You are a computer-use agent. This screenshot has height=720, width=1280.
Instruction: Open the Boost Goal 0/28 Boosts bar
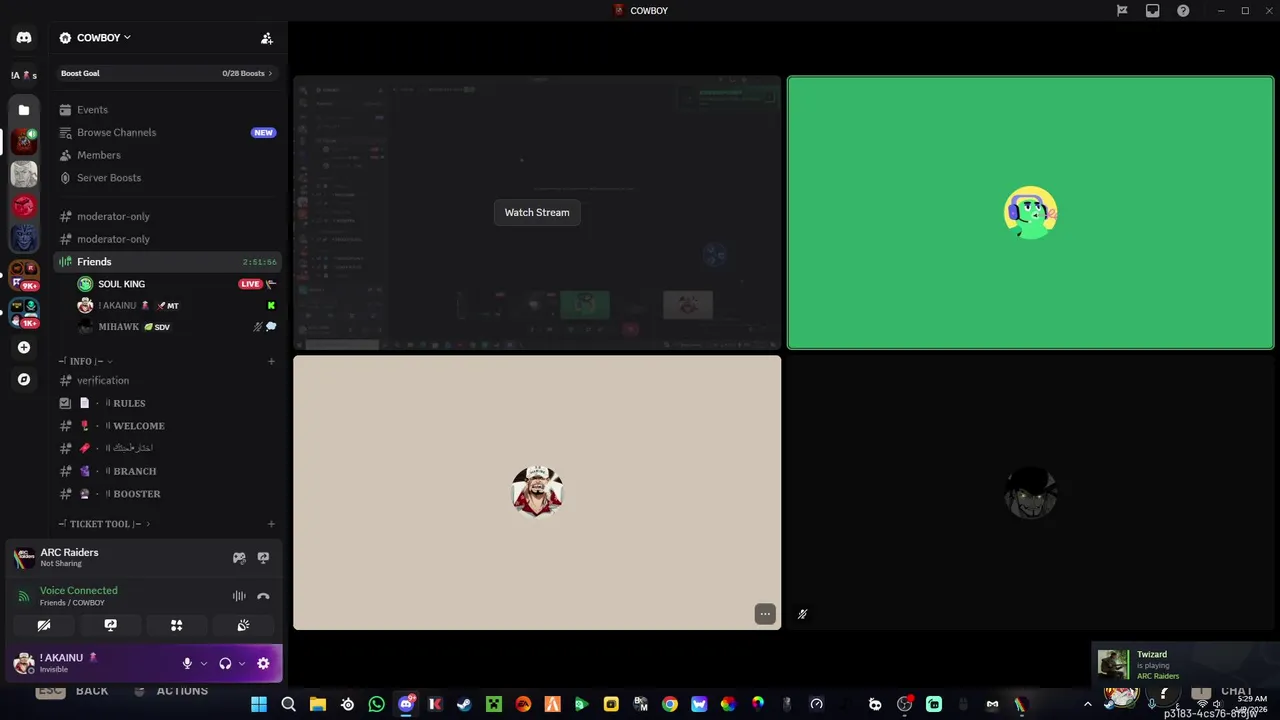click(x=166, y=73)
